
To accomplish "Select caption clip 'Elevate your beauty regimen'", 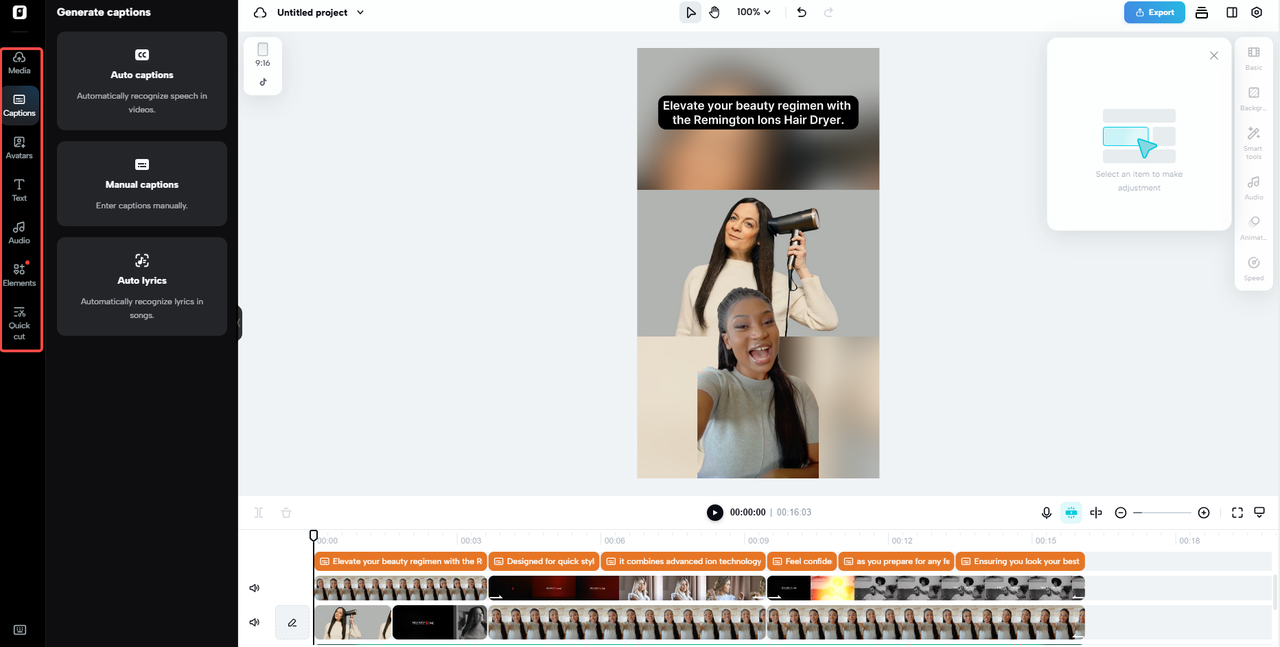I will (x=400, y=561).
